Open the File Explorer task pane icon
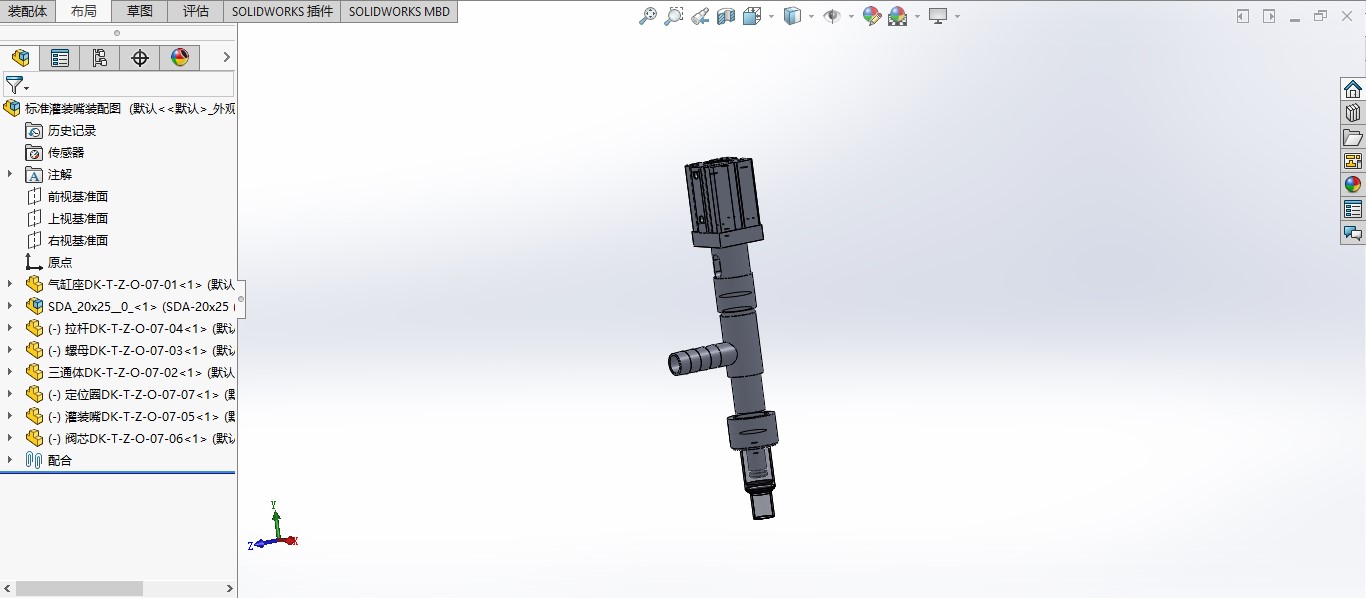This screenshot has height=598, width=1366. pos(1353,137)
